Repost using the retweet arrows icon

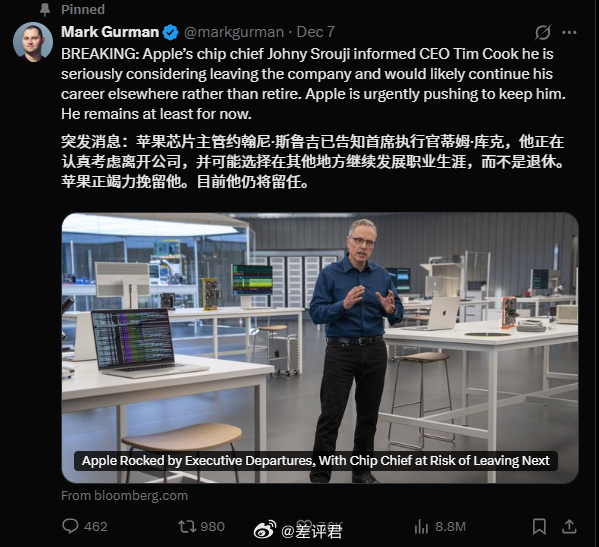(187, 526)
